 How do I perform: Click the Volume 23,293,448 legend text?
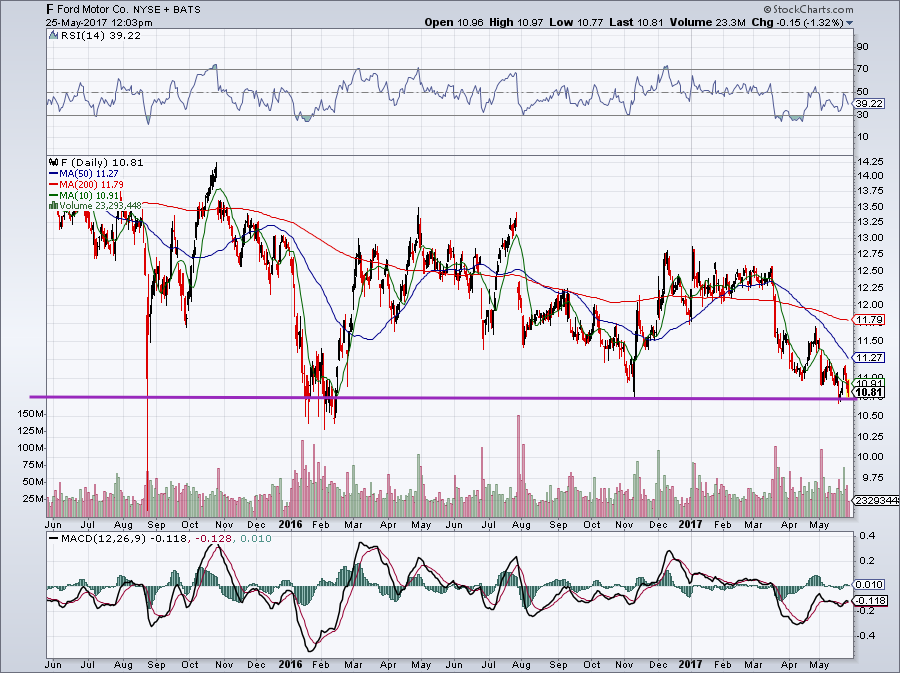(100, 205)
